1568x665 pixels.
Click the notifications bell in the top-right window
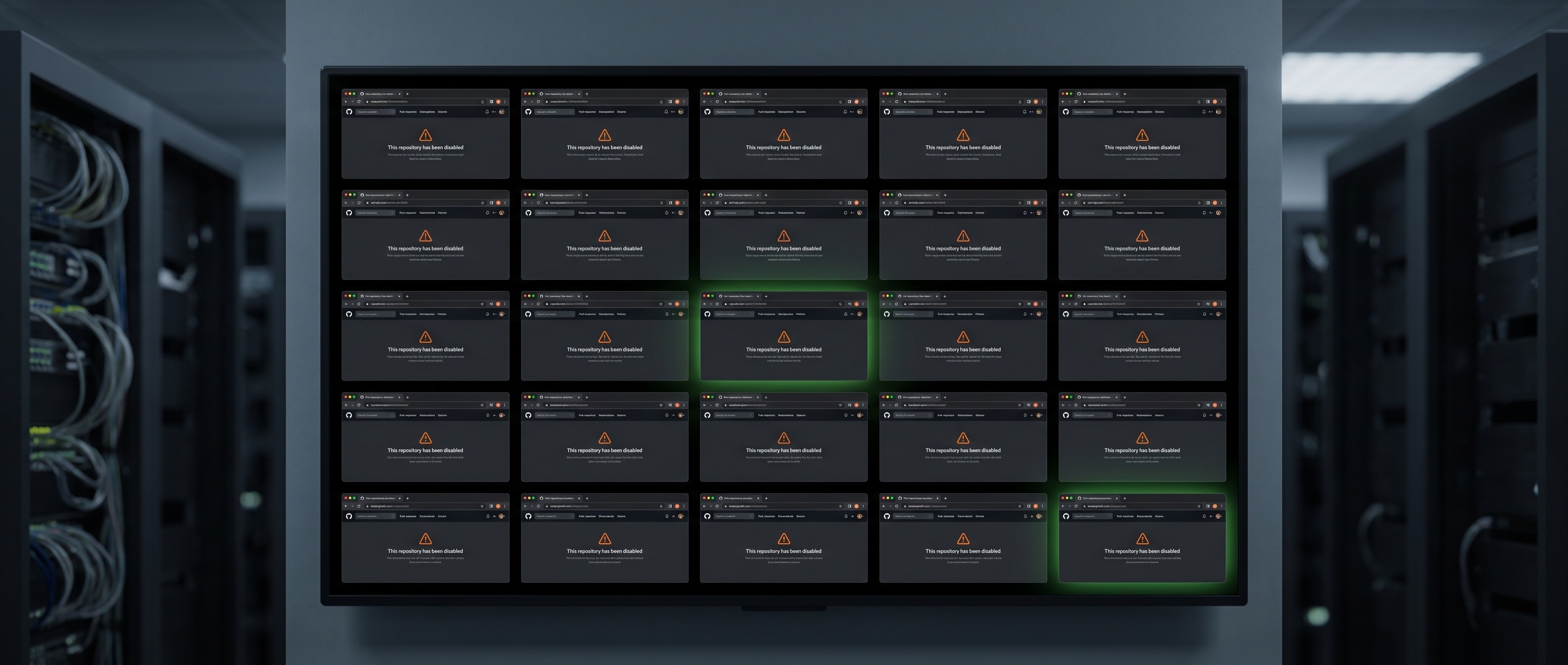(1204, 112)
